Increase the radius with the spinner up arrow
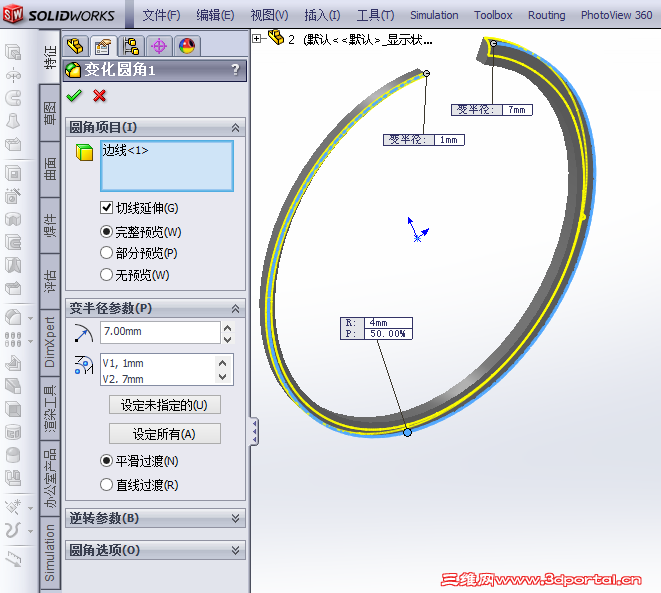 [228, 327]
